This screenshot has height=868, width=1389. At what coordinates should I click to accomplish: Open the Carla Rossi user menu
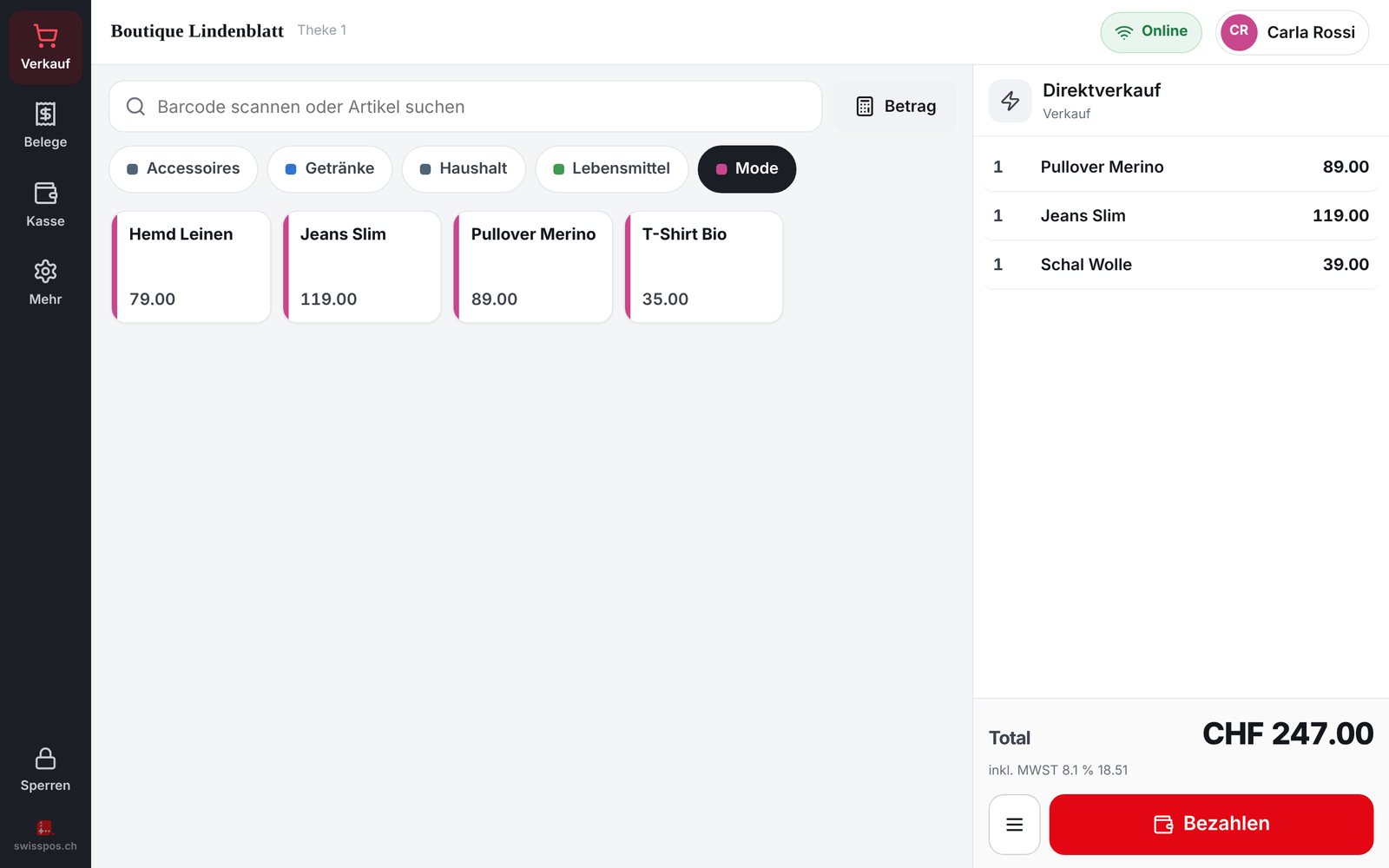(x=1293, y=32)
